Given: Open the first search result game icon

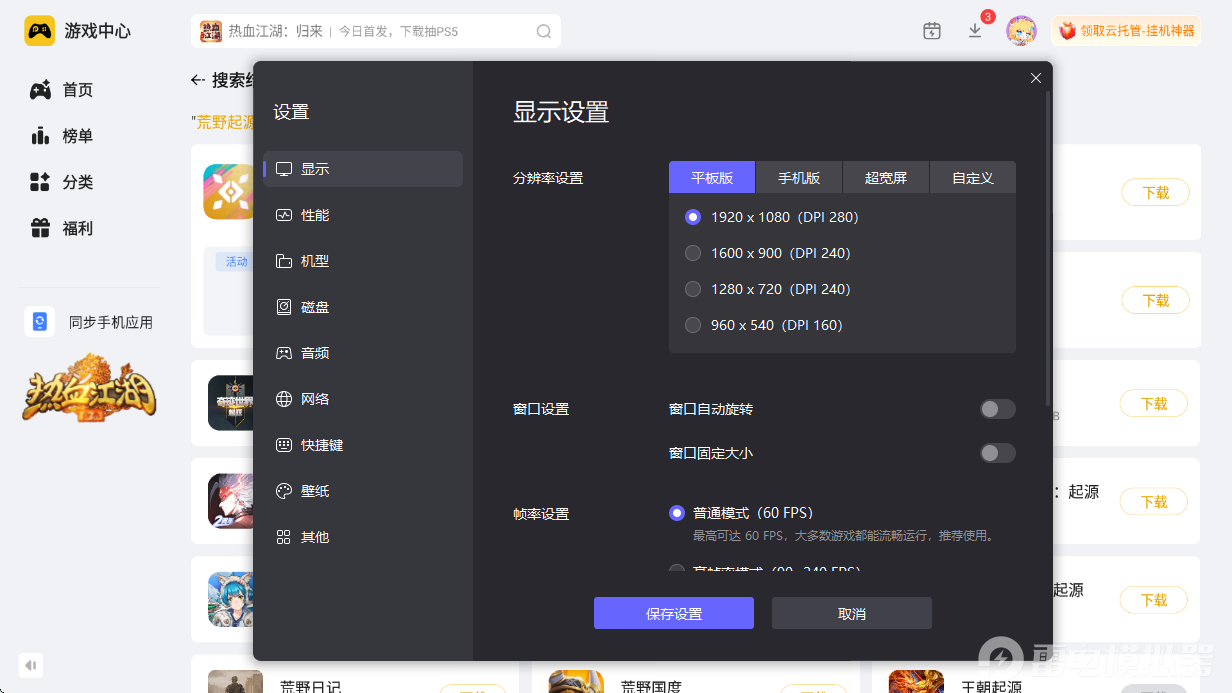Looking at the screenshot, I should pyautogui.click(x=229, y=192).
